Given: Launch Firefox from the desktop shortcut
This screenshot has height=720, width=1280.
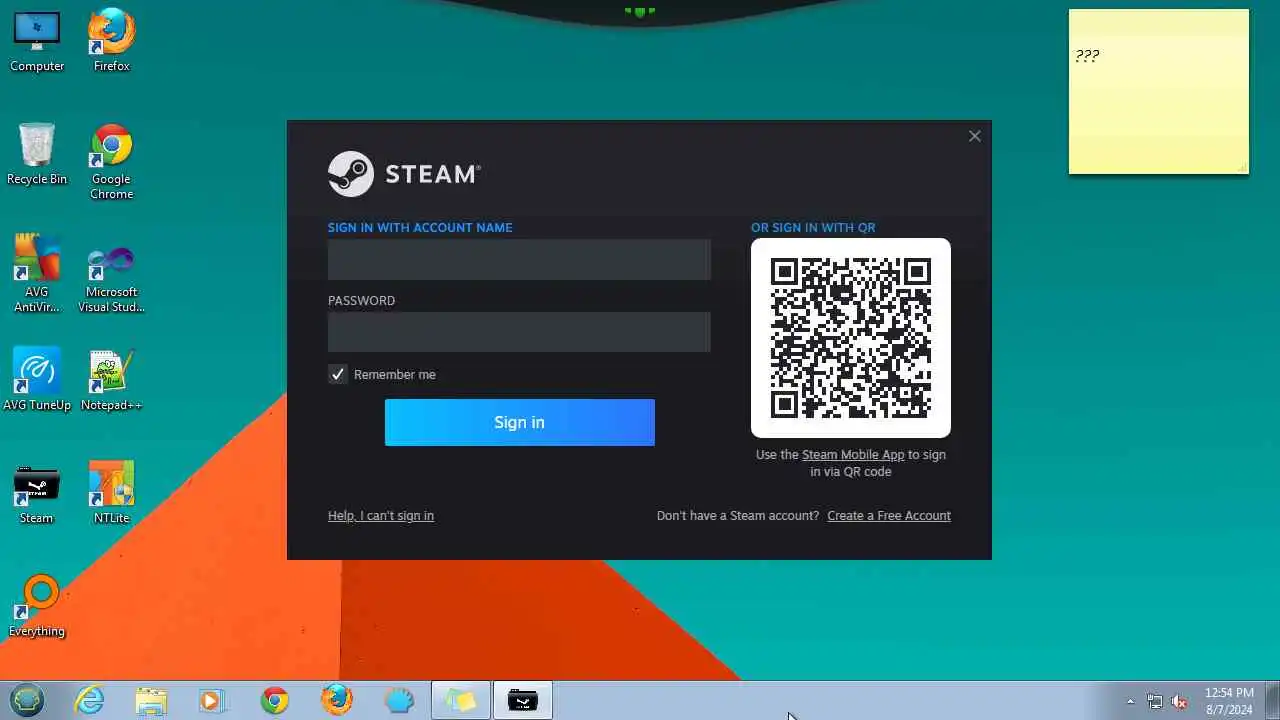Looking at the screenshot, I should pos(111,41).
